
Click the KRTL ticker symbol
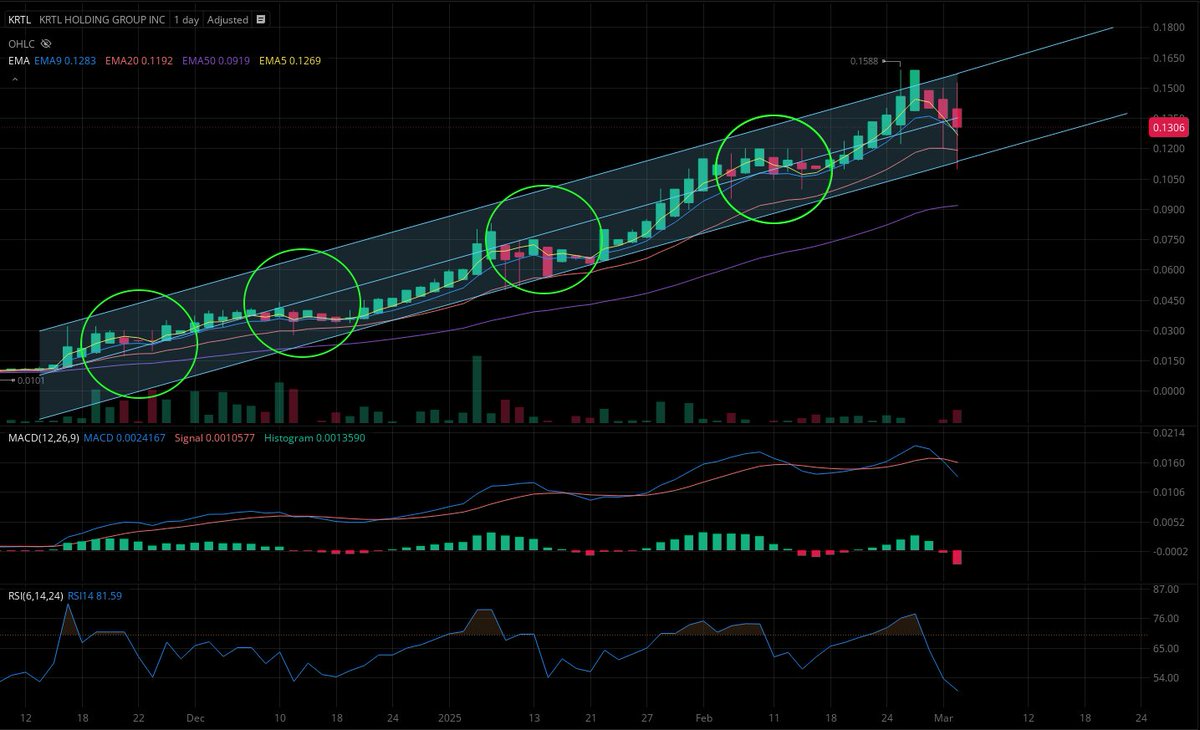pyautogui.click(x=19, y=20)
